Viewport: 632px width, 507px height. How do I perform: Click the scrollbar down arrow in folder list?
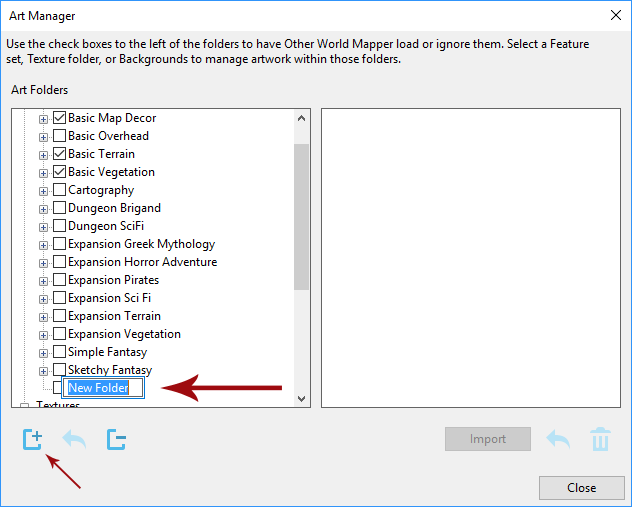[x=302, y=398]
